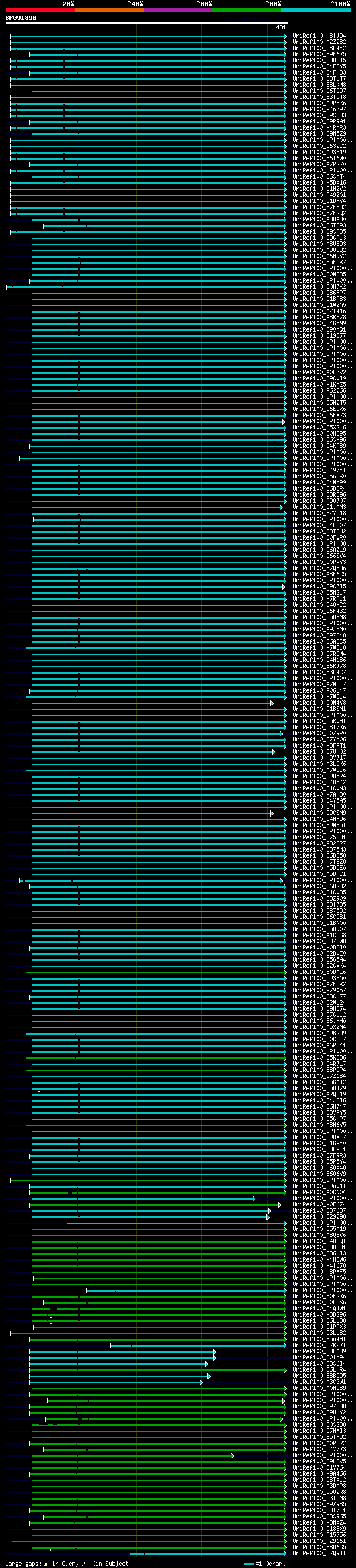The width and height of the screenshot is (356, 1568).
Task: Select the UniRef100_Q8I7X6 label
Action: point(319,727)
